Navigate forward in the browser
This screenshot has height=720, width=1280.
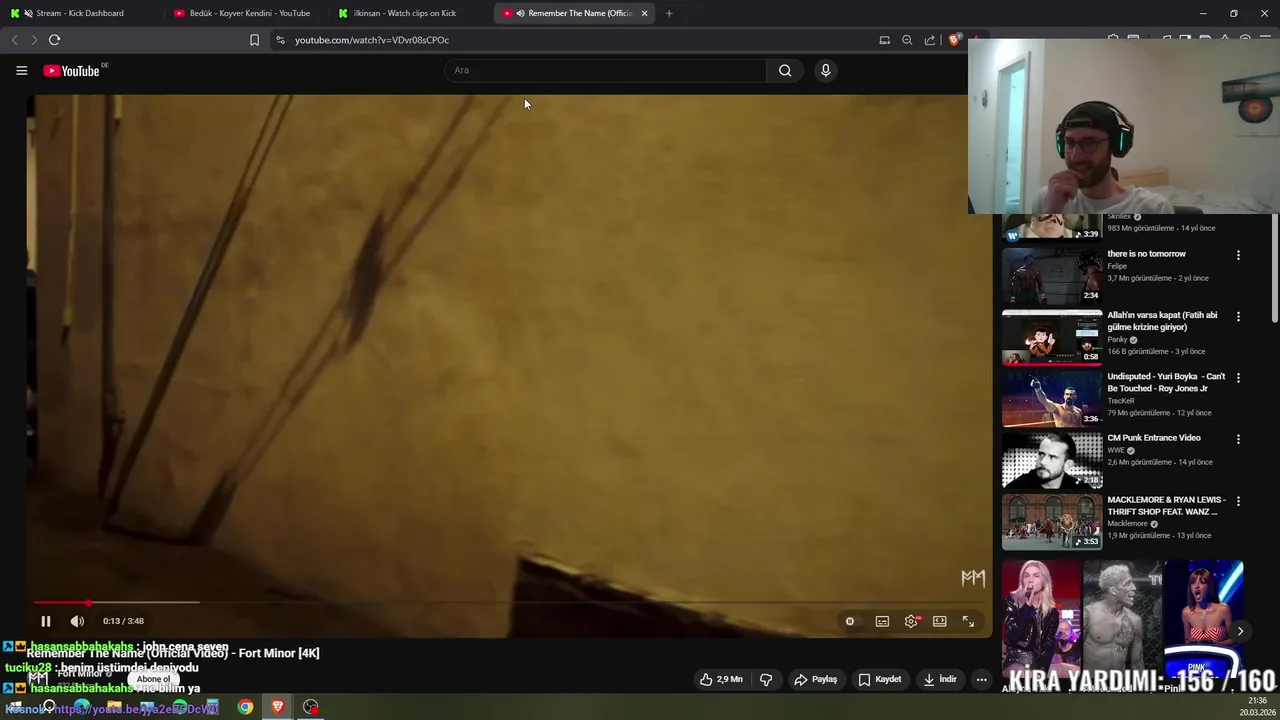coord(33,40)
